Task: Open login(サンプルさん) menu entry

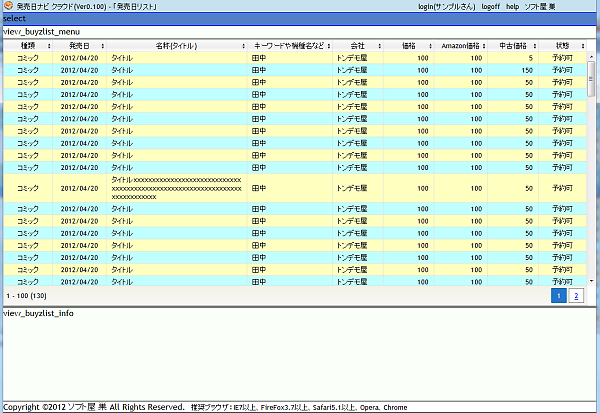Action: pos(447,7)
